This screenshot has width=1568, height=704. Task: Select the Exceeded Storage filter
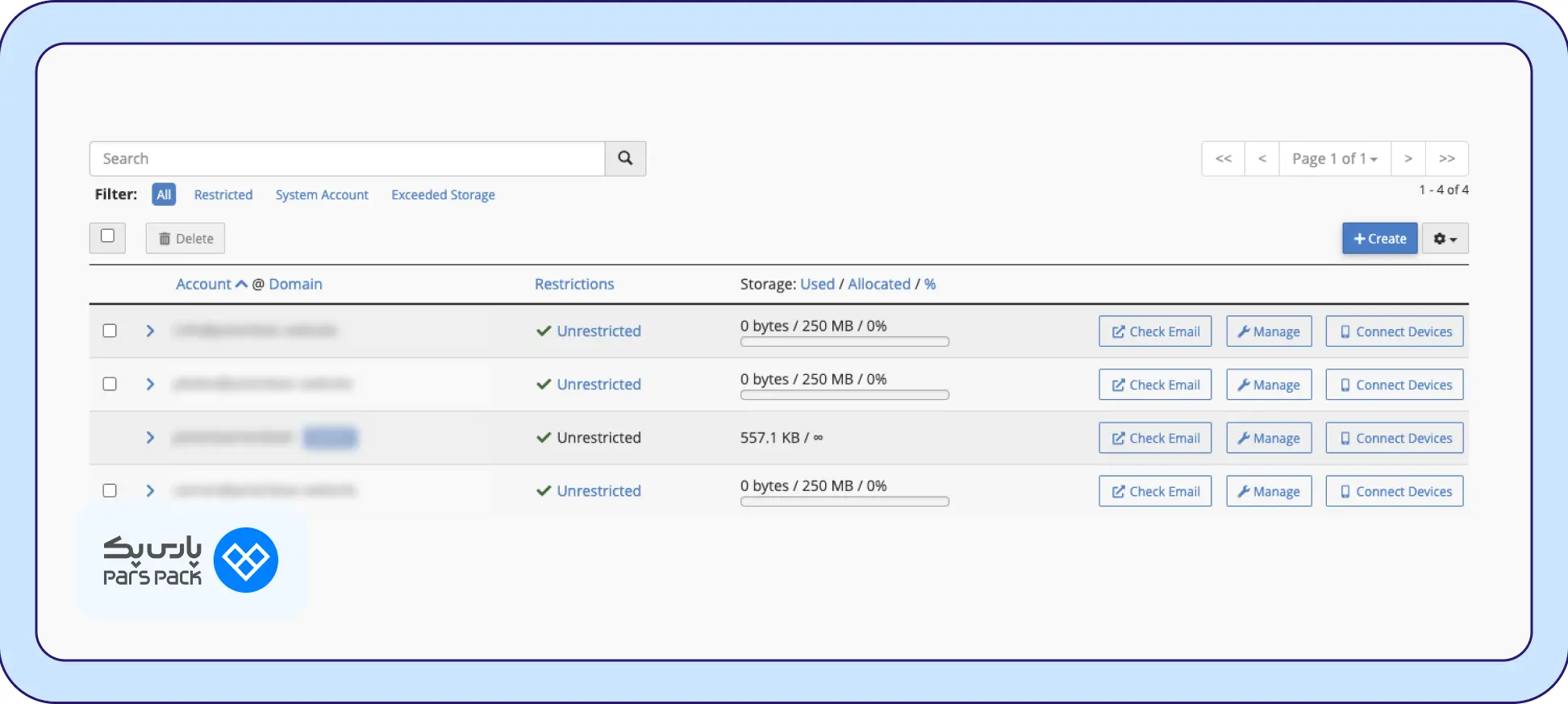[443, 194]
